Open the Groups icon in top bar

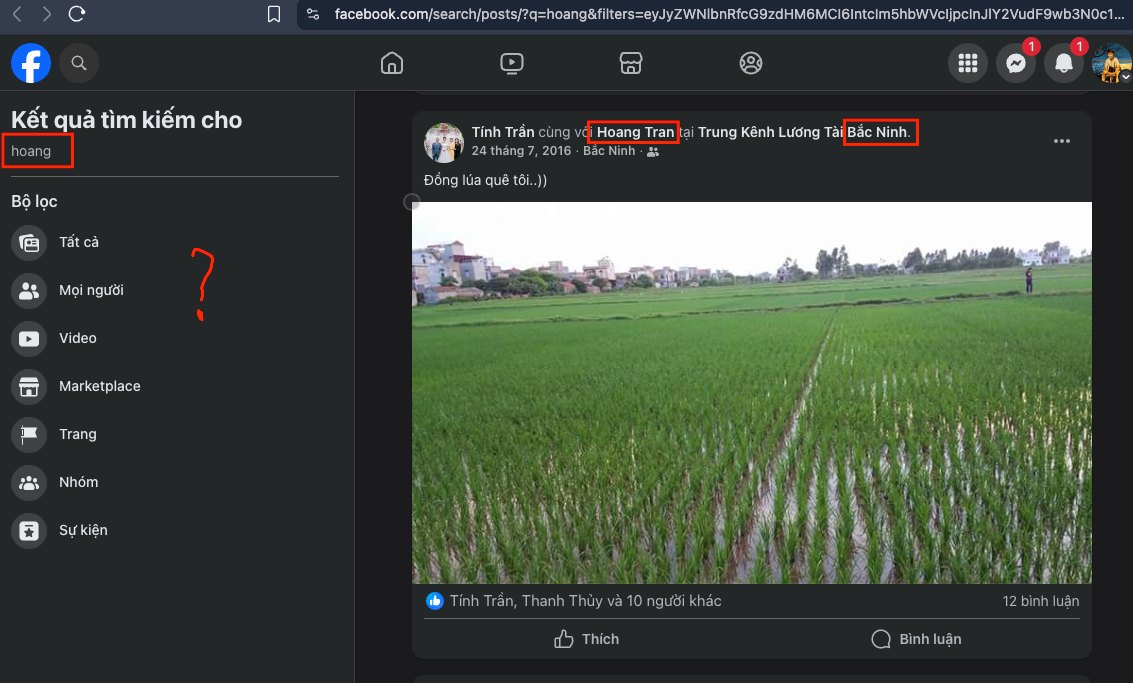751,63
